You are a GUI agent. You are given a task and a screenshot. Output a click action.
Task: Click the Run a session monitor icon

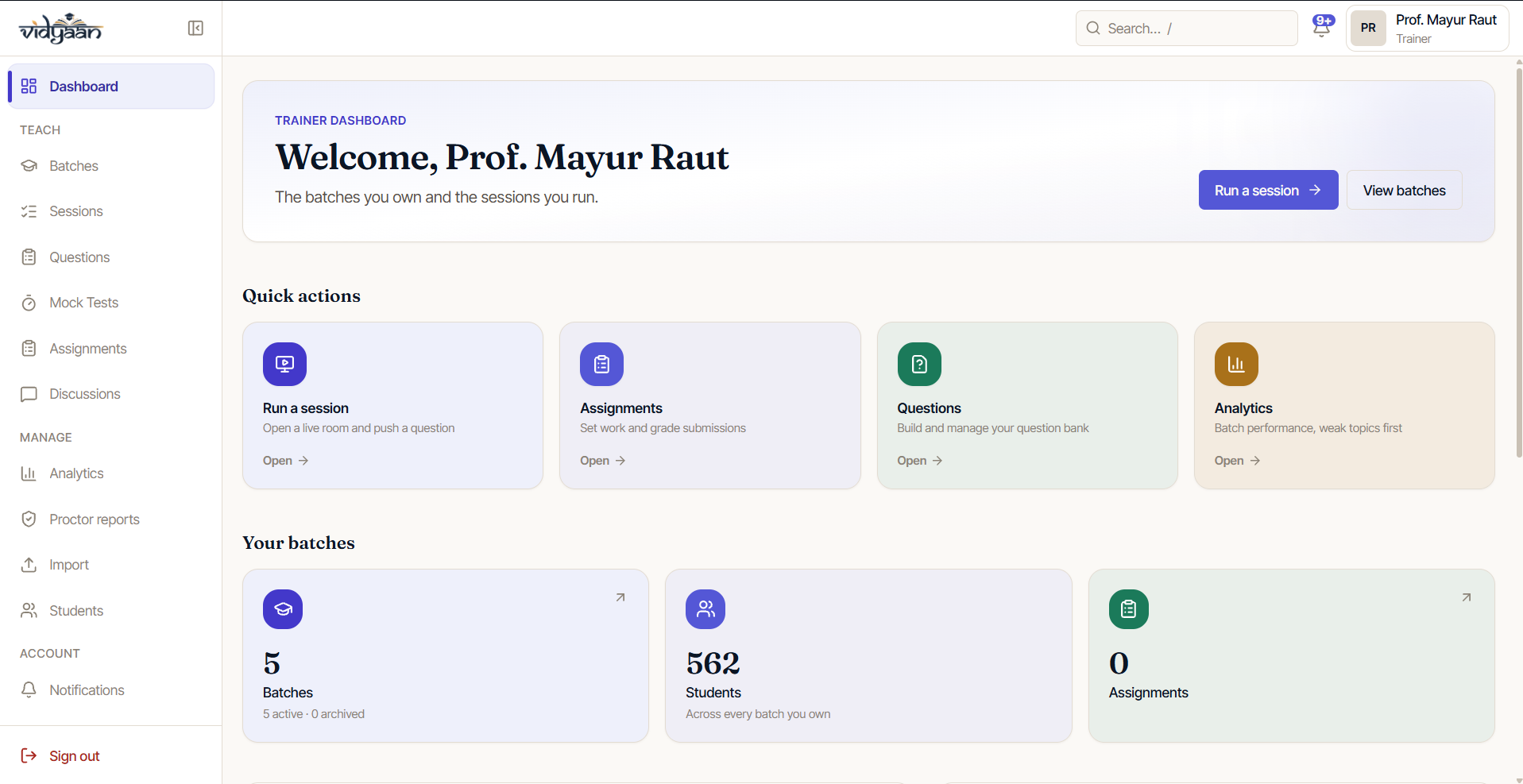click(284, 364)
